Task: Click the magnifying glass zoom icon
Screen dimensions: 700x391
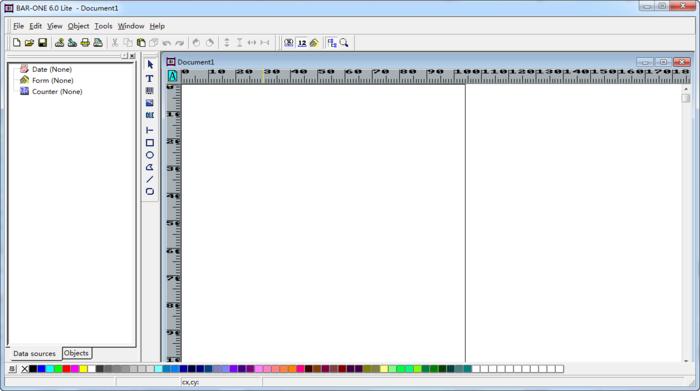Action: pyautogui.click(x=344, y=43)
